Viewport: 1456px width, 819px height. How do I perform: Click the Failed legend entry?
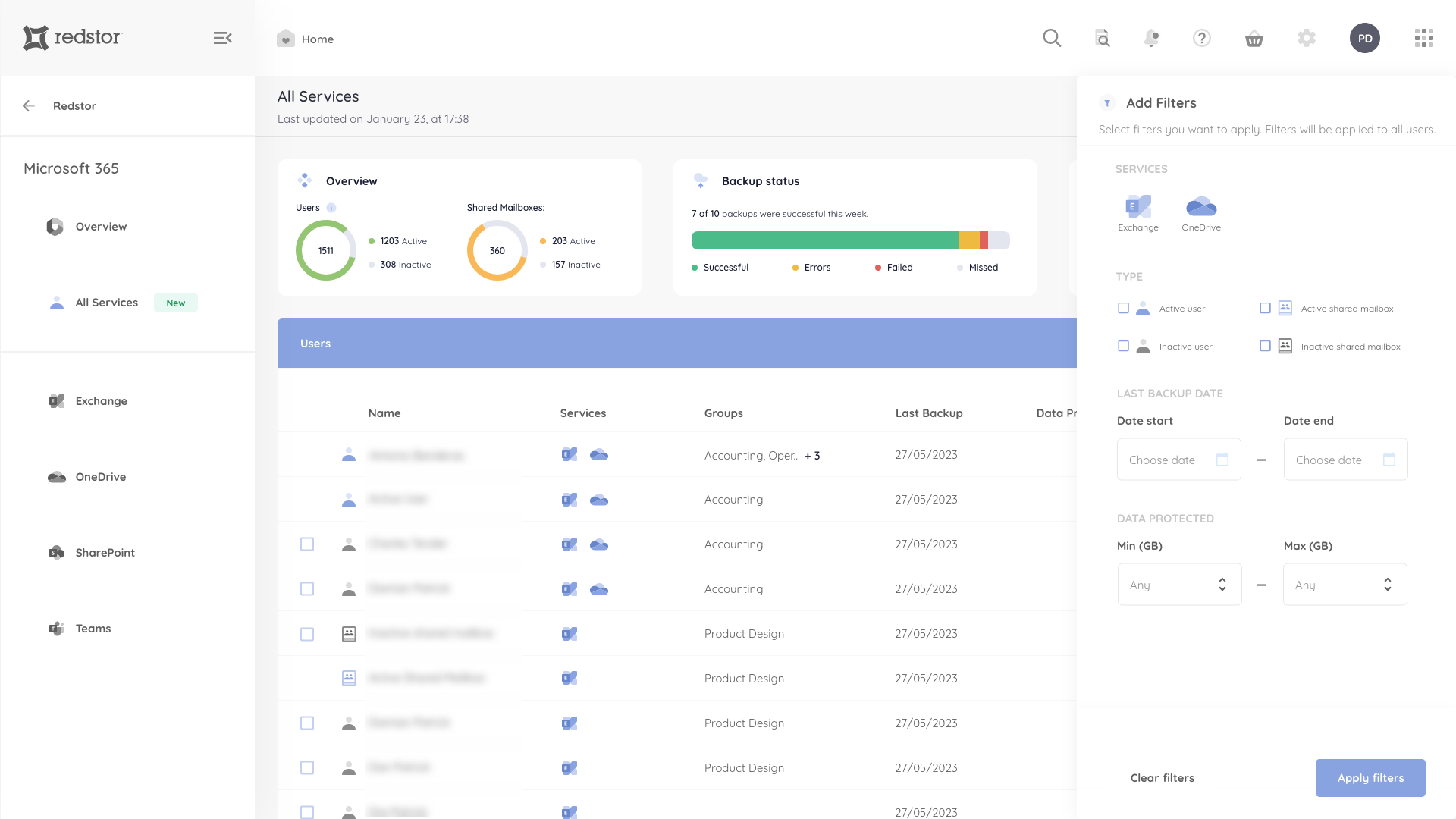coord(894,268)
